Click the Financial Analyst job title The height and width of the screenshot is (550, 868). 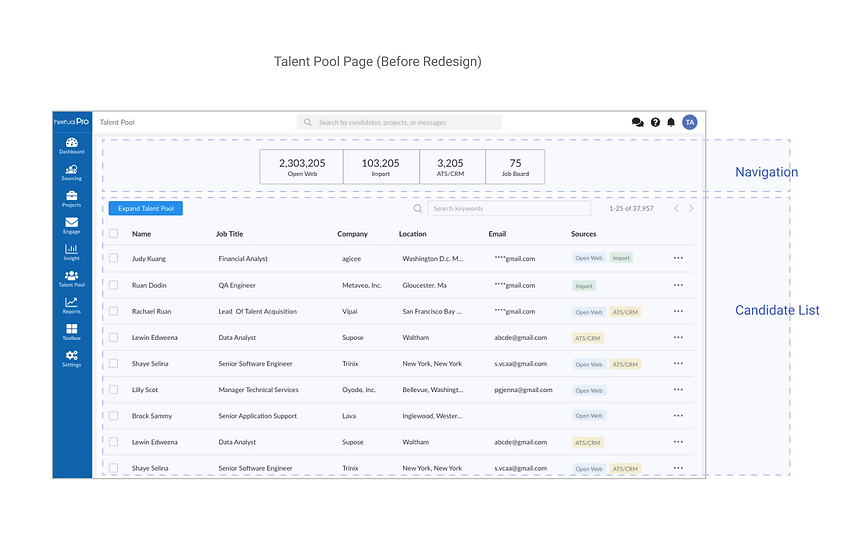coord(243,258)
